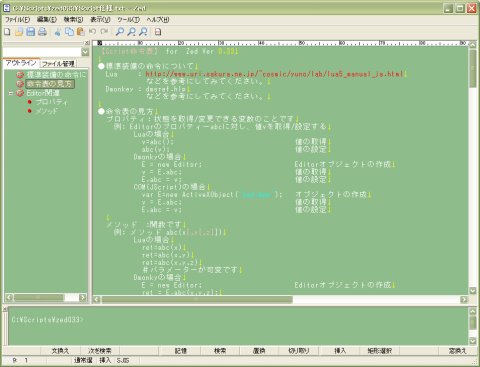The image size is (480, 367).
Task: Open the ツール(T) menu
Action: click(x=129, y=19)
